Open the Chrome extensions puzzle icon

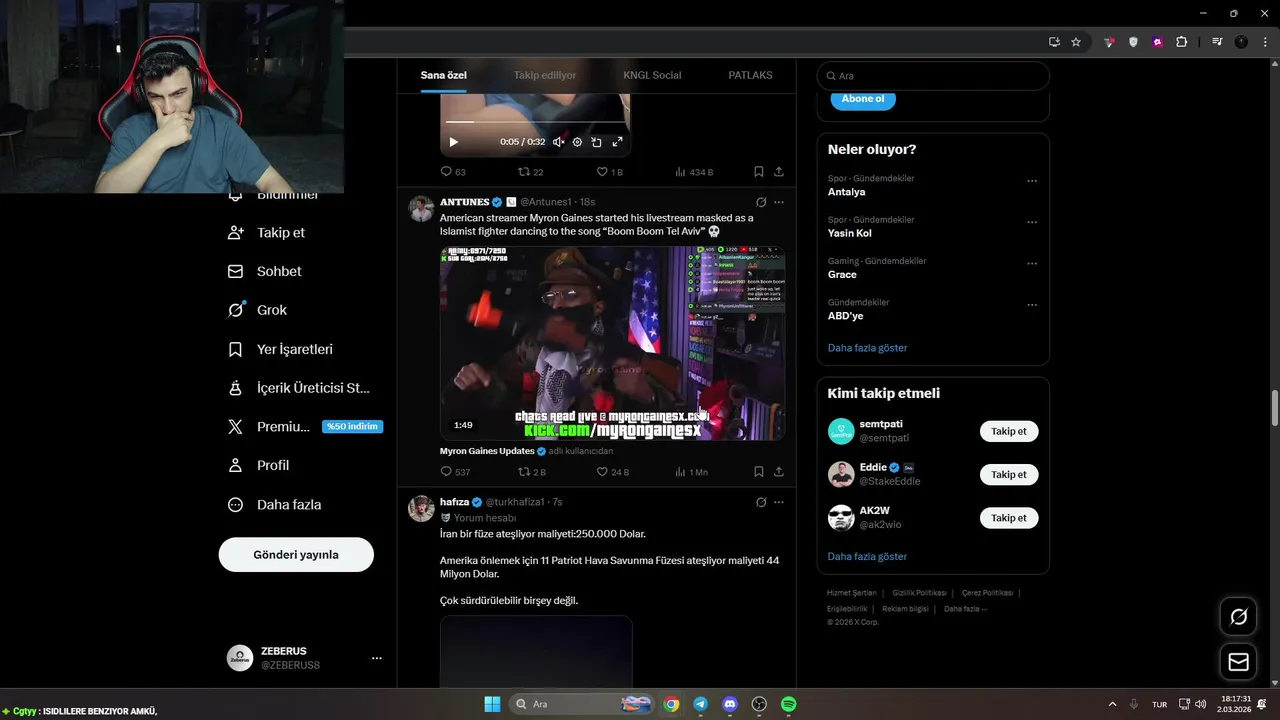point(1182,42)
